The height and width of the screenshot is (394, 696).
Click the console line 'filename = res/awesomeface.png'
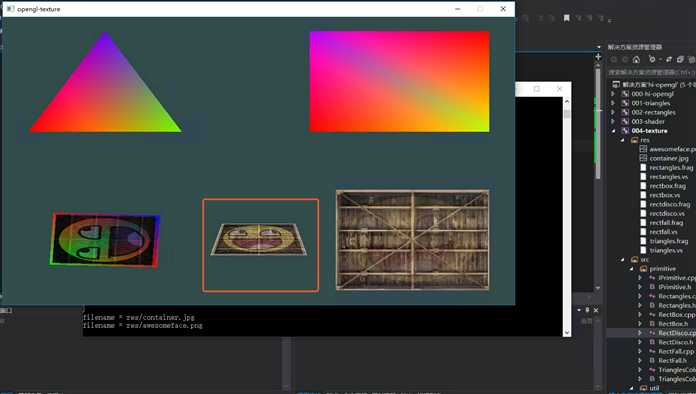(x=142, y=325)
